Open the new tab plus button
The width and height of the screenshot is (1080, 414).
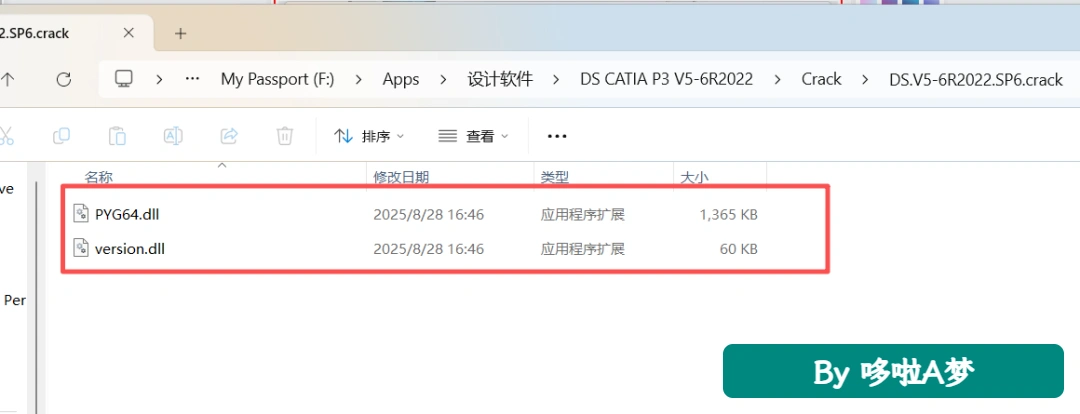[x=180, y=33]
